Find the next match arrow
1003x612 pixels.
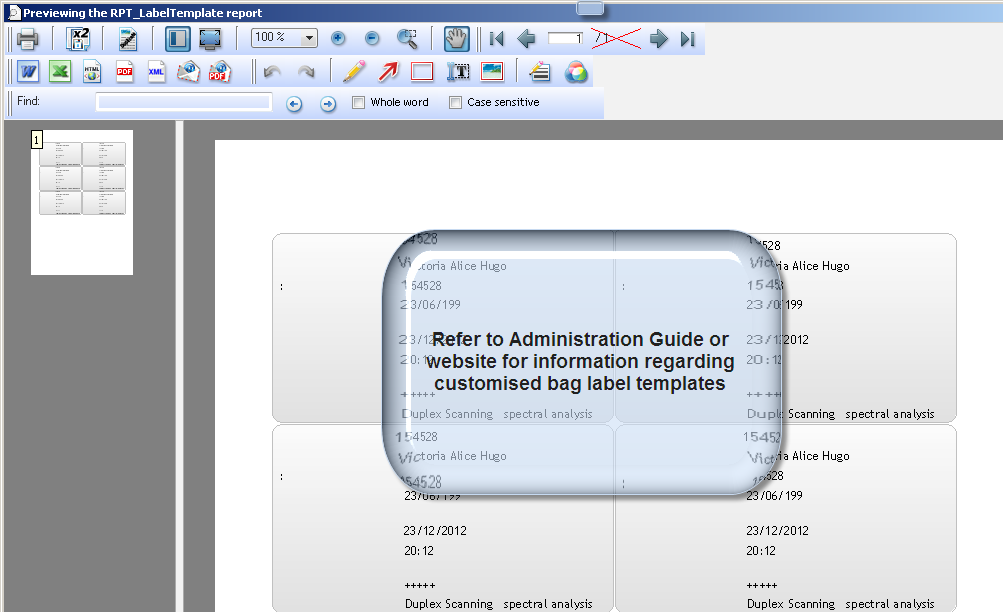click(328, 104)
